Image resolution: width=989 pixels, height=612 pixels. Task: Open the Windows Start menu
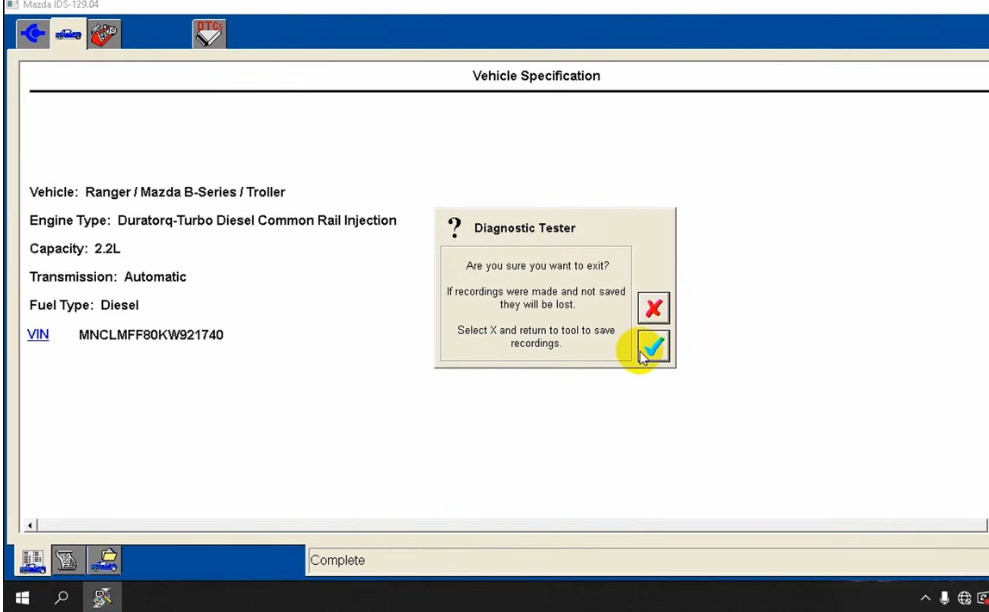(22, 597)
